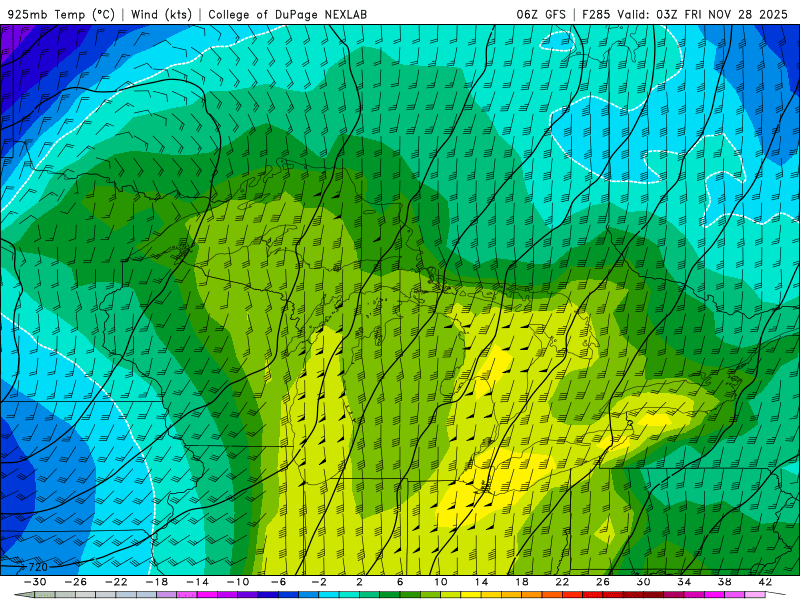Click the "06Z GFS" model run label
Viewport: 800px width, 600px height.
(541, 14)
